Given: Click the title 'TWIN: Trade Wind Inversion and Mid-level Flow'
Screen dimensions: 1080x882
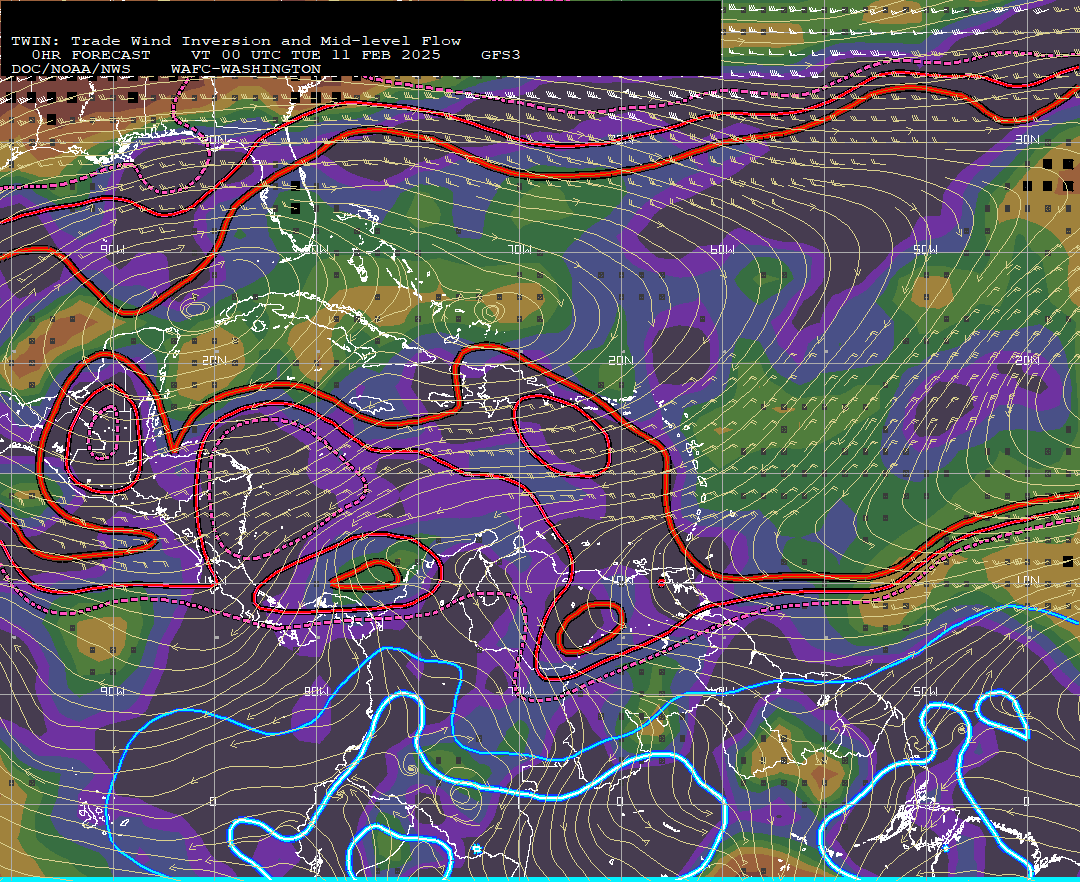Looking at the screenshot, I should coord(236,41).
